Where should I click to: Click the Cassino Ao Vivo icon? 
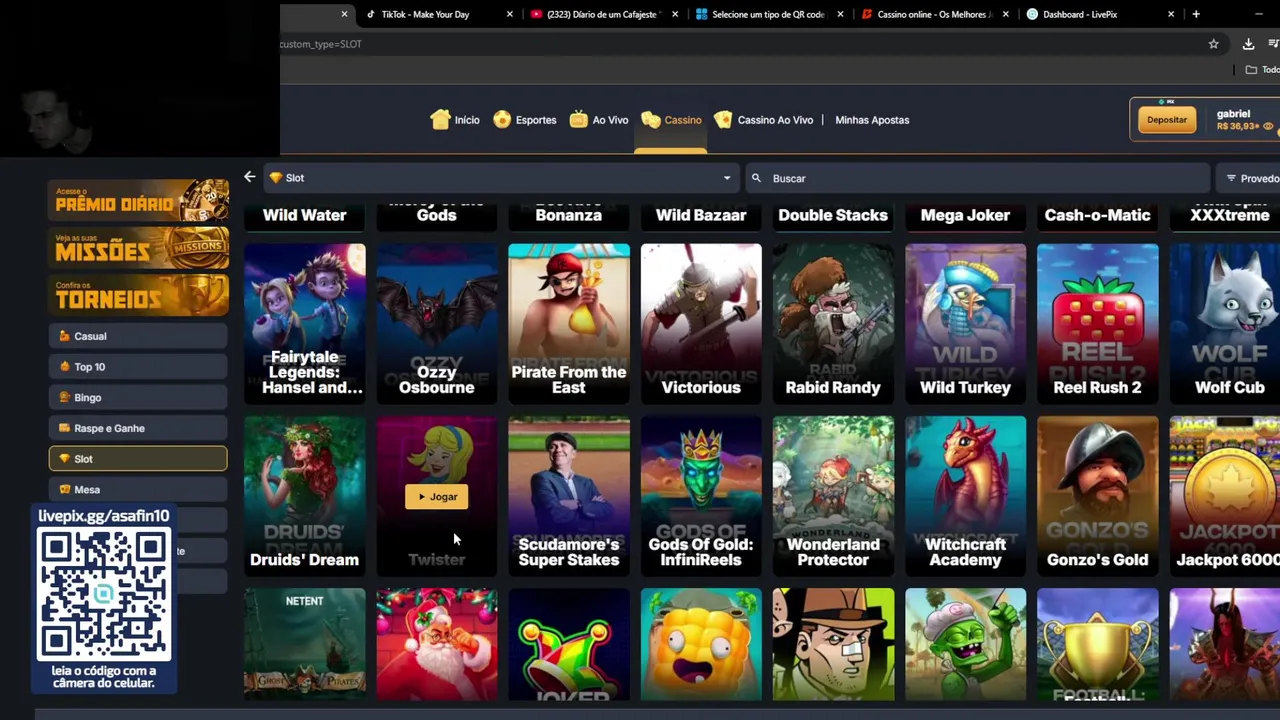click(723, 120)
